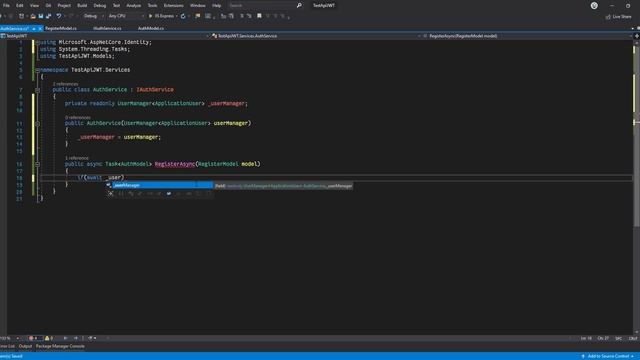Screen dimensions: 640x360
Task: Open the Error List tab
Action: coord(7,346)
